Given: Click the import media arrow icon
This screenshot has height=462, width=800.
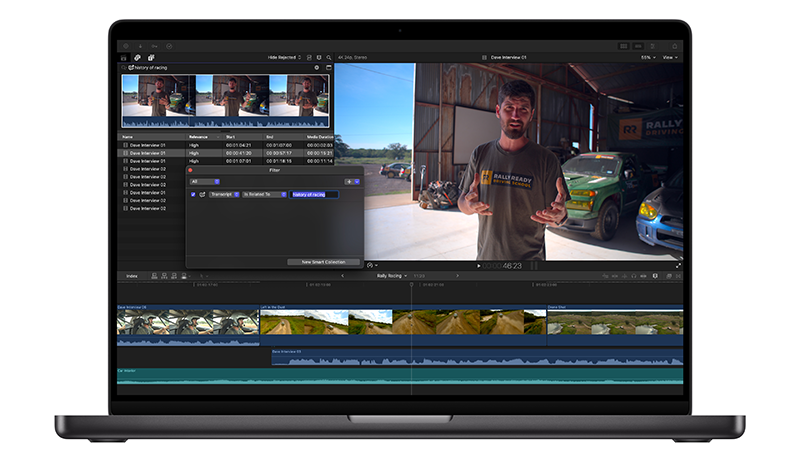Looking at the screenshot, I should click(140, 46).
